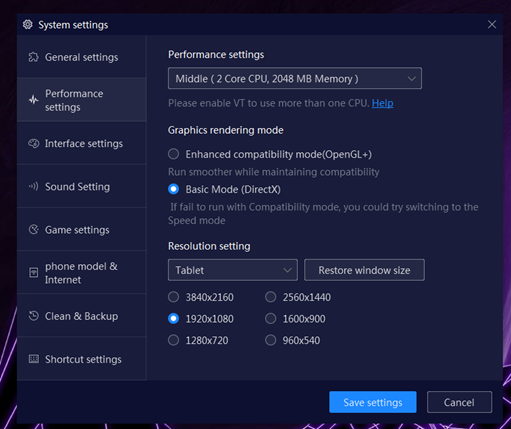Click the Interface settings palette icon
This screenshot has height=429, width=511.
pos(33,143)
